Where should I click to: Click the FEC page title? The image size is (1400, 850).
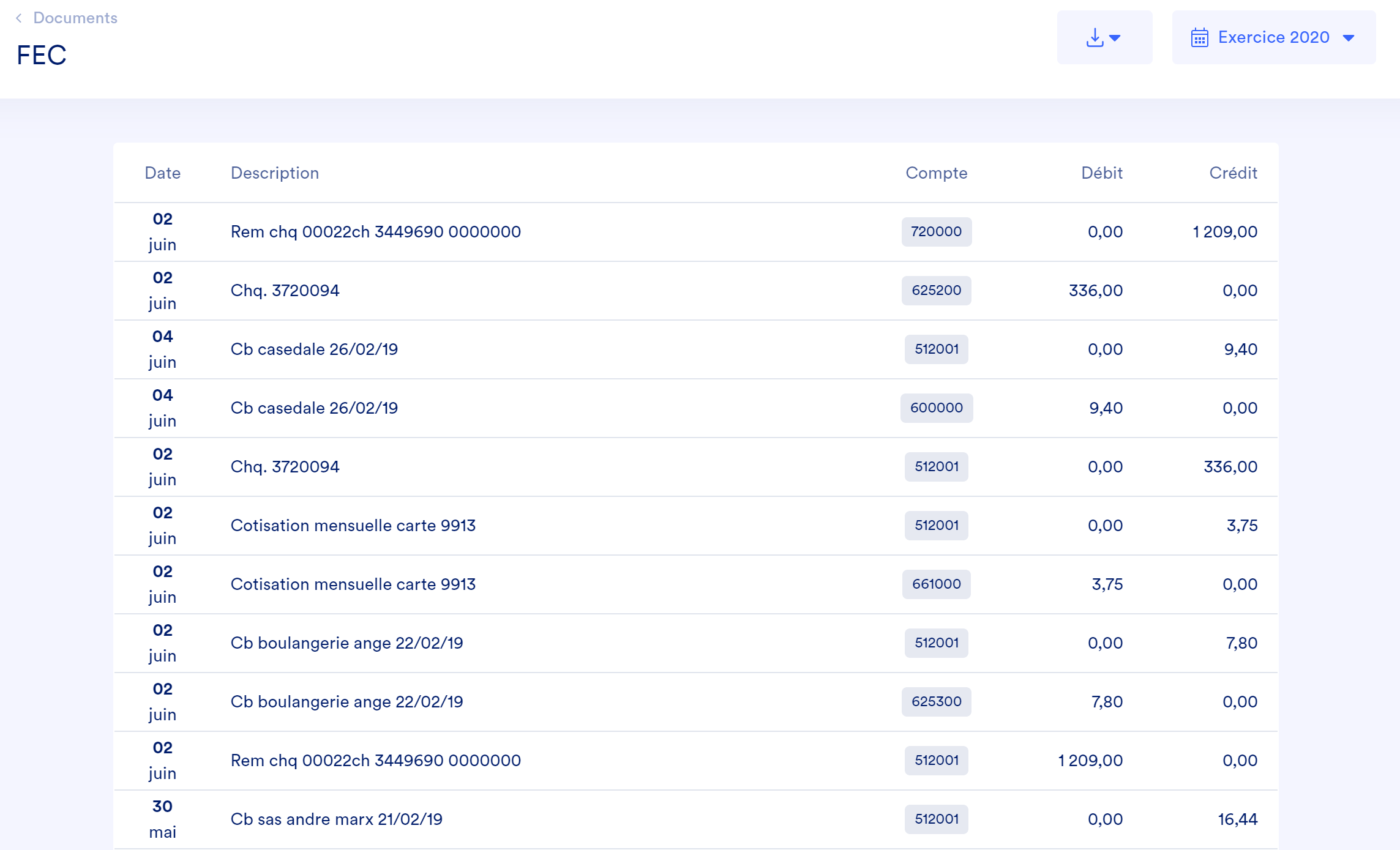tap(41, 55)
